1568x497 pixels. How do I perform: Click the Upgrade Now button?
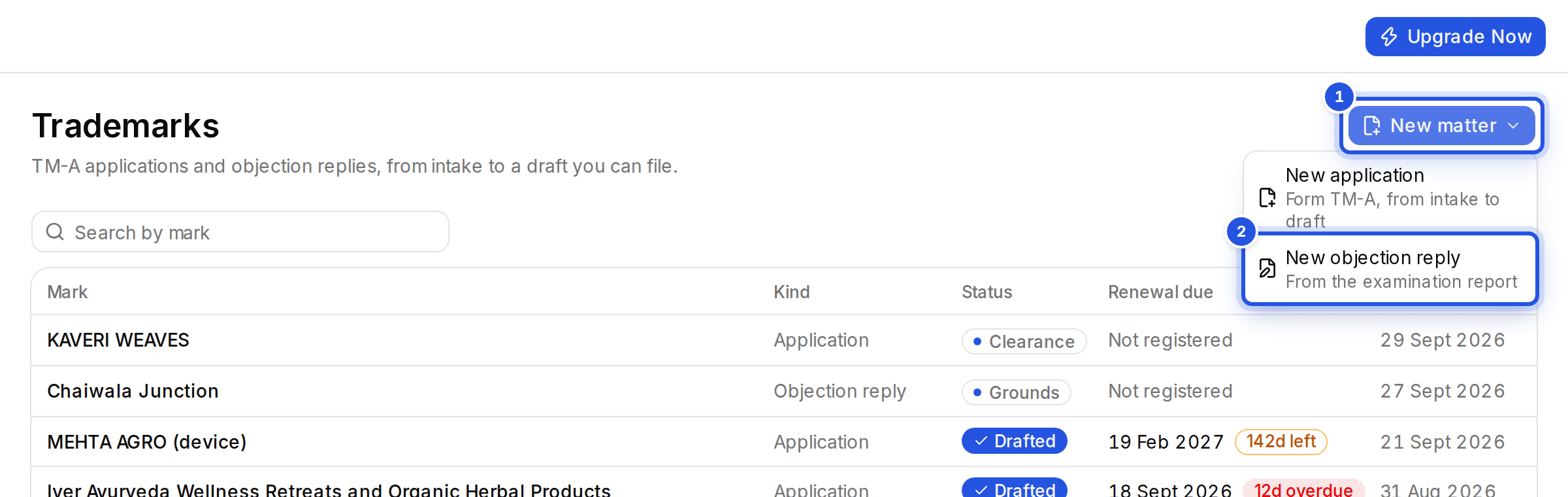pyautogui.click(x=1455, y=37)
